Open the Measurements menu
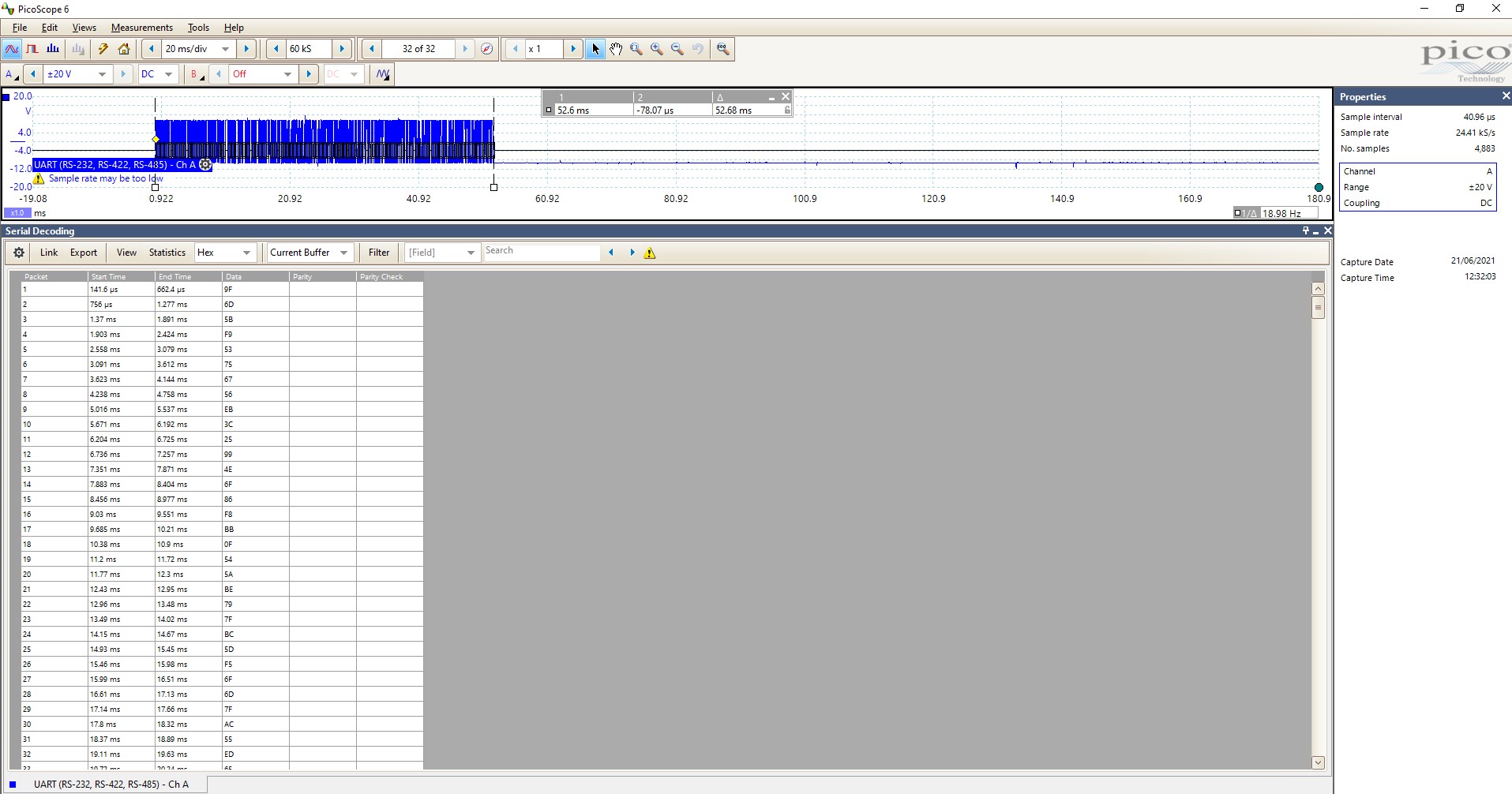Viewport: 1512px width, 794px height. (142, 28)
